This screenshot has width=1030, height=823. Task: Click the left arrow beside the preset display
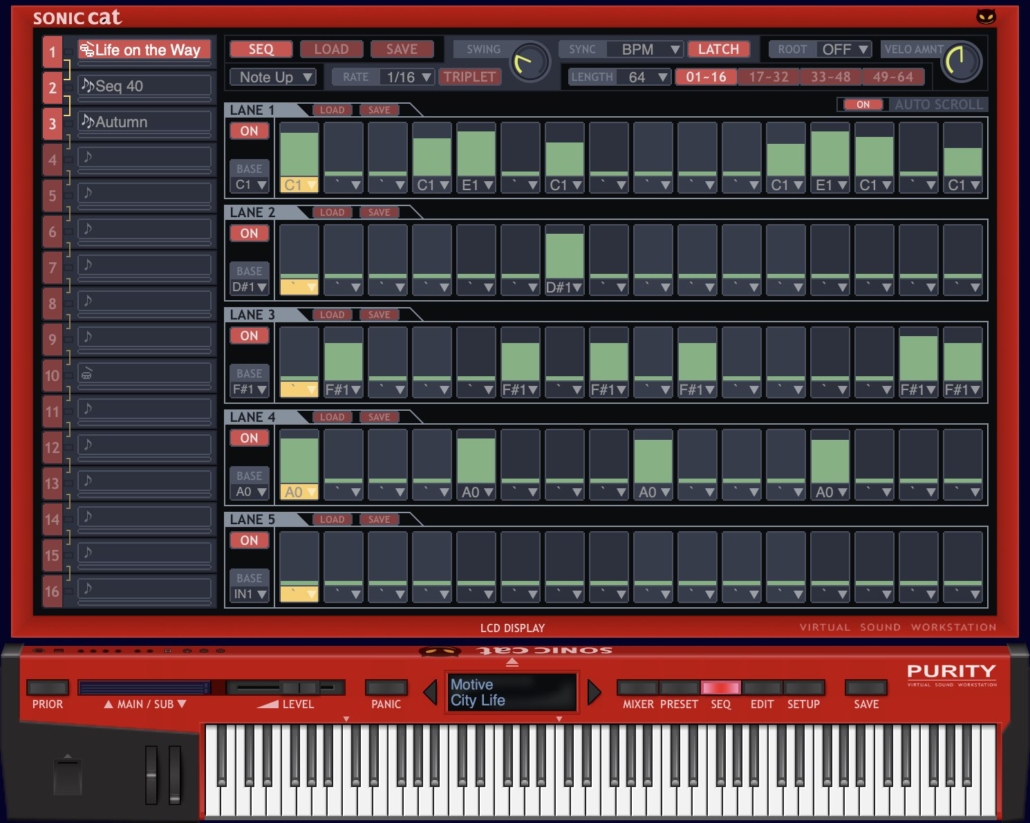point(428,691)
